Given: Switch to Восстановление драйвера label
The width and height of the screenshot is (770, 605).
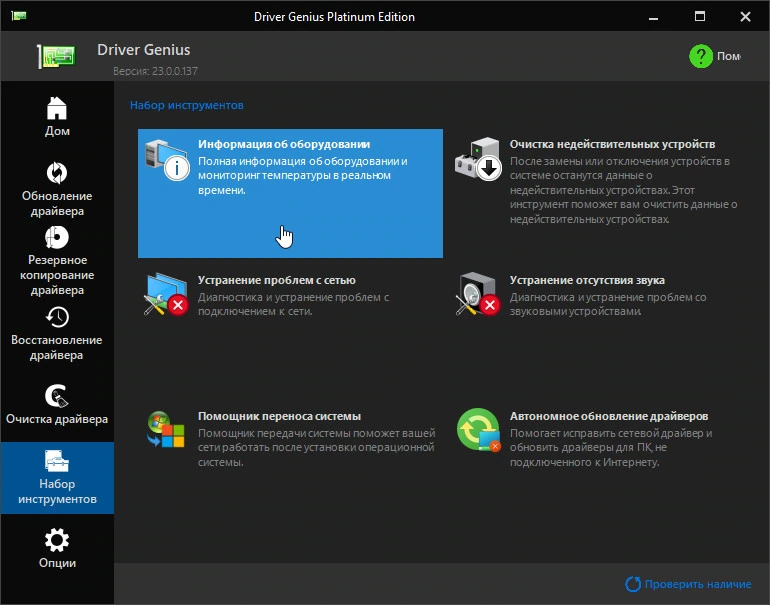Looking at the screenshot, I should click(56, 347).
